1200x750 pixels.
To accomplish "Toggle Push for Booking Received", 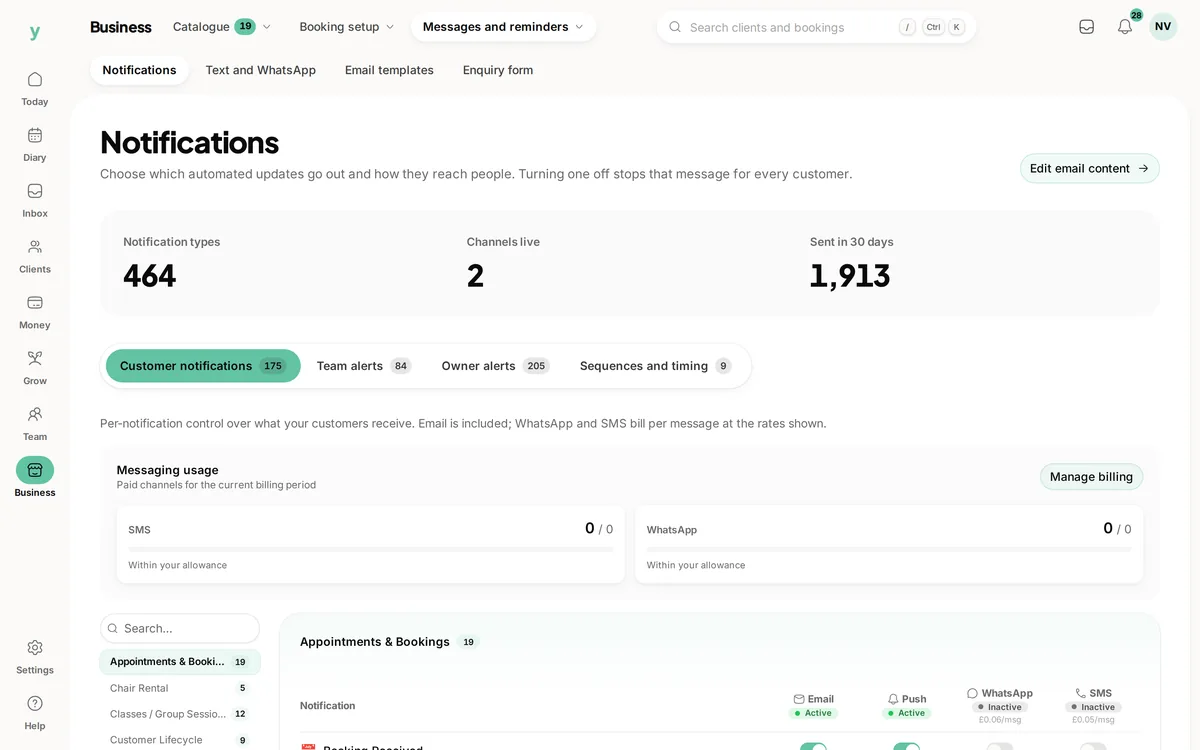I will coord(907,746).
